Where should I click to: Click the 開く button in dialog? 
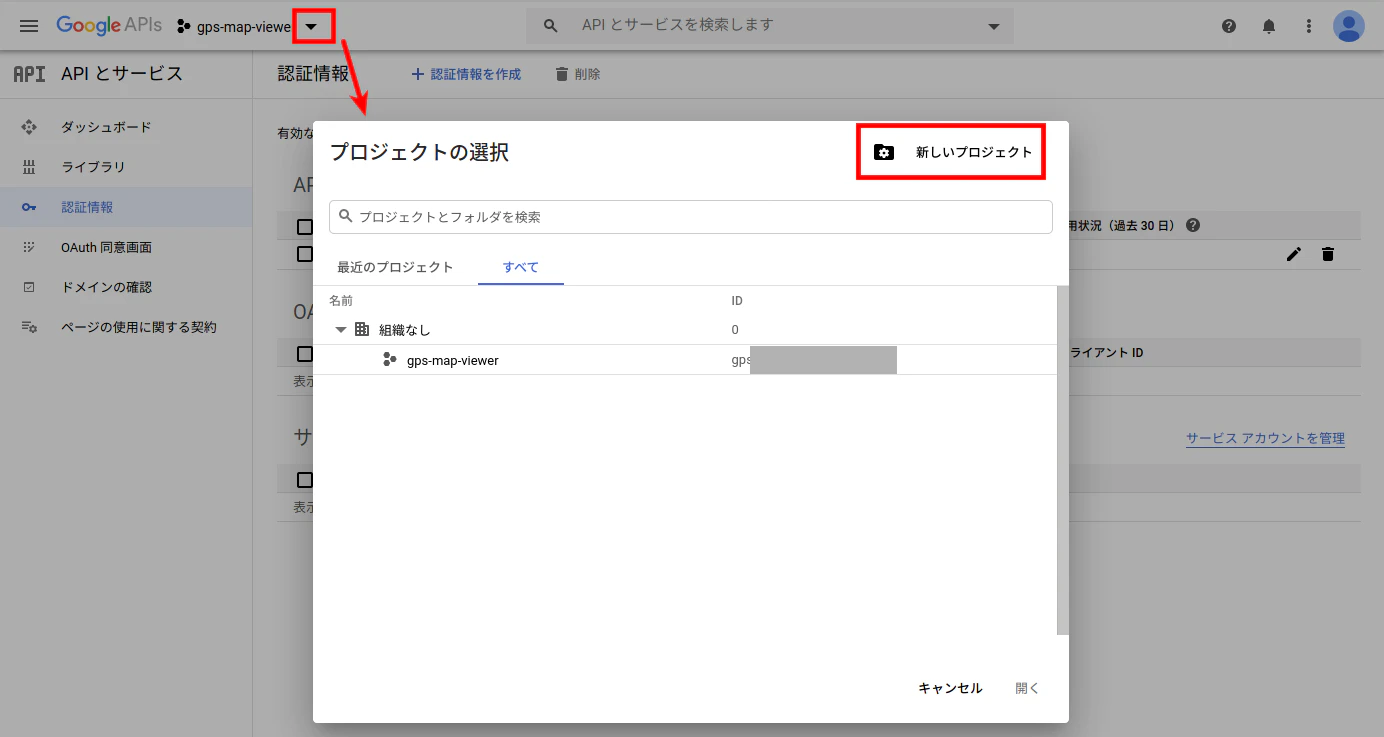[1028, 688]
